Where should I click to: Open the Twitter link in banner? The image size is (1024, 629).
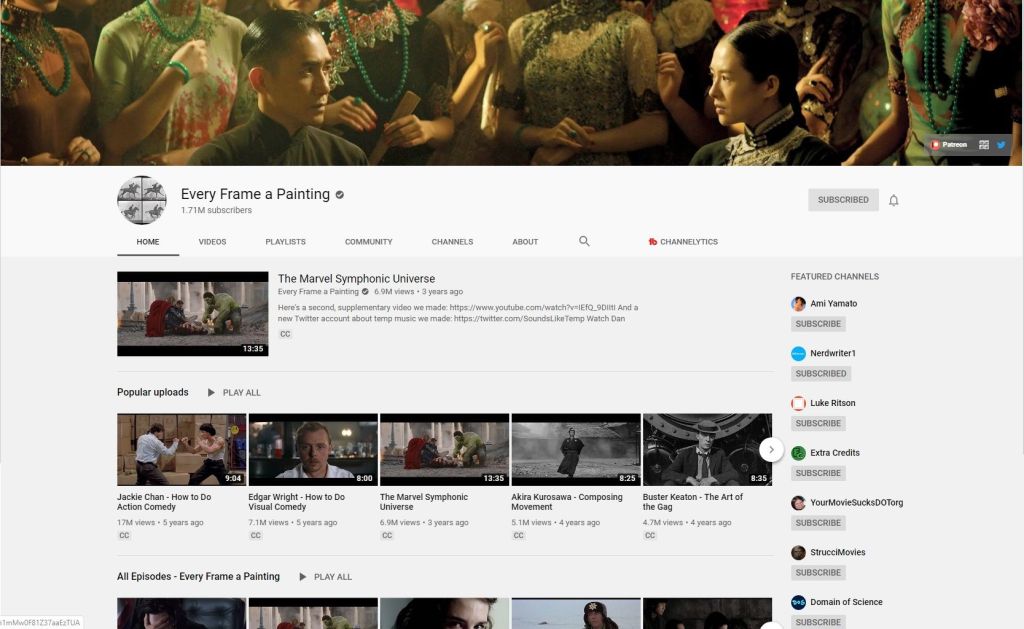(x=1001, y=144)
